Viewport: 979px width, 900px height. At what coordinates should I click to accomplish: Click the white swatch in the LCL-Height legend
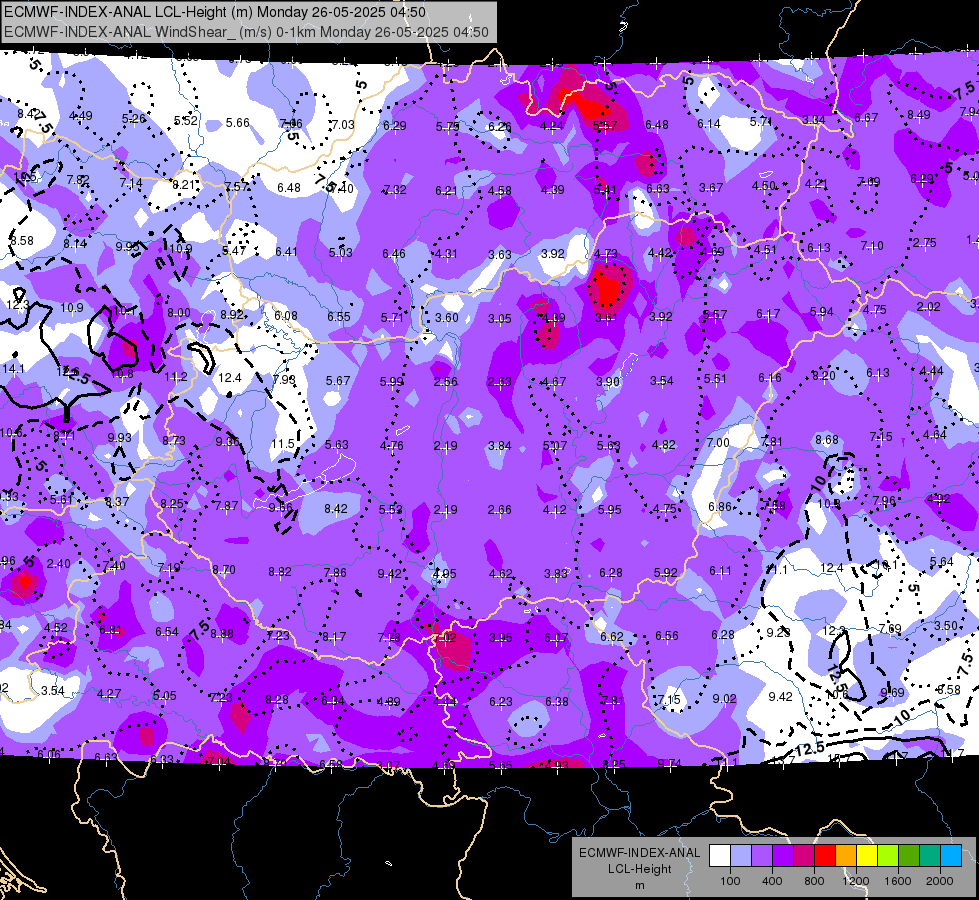(x=720, y=855)
